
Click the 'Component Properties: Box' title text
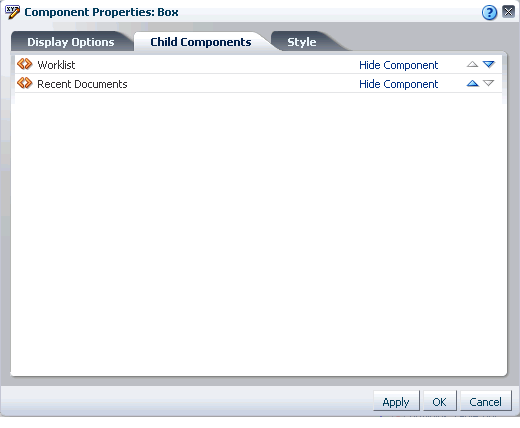[x=101, y=12]
